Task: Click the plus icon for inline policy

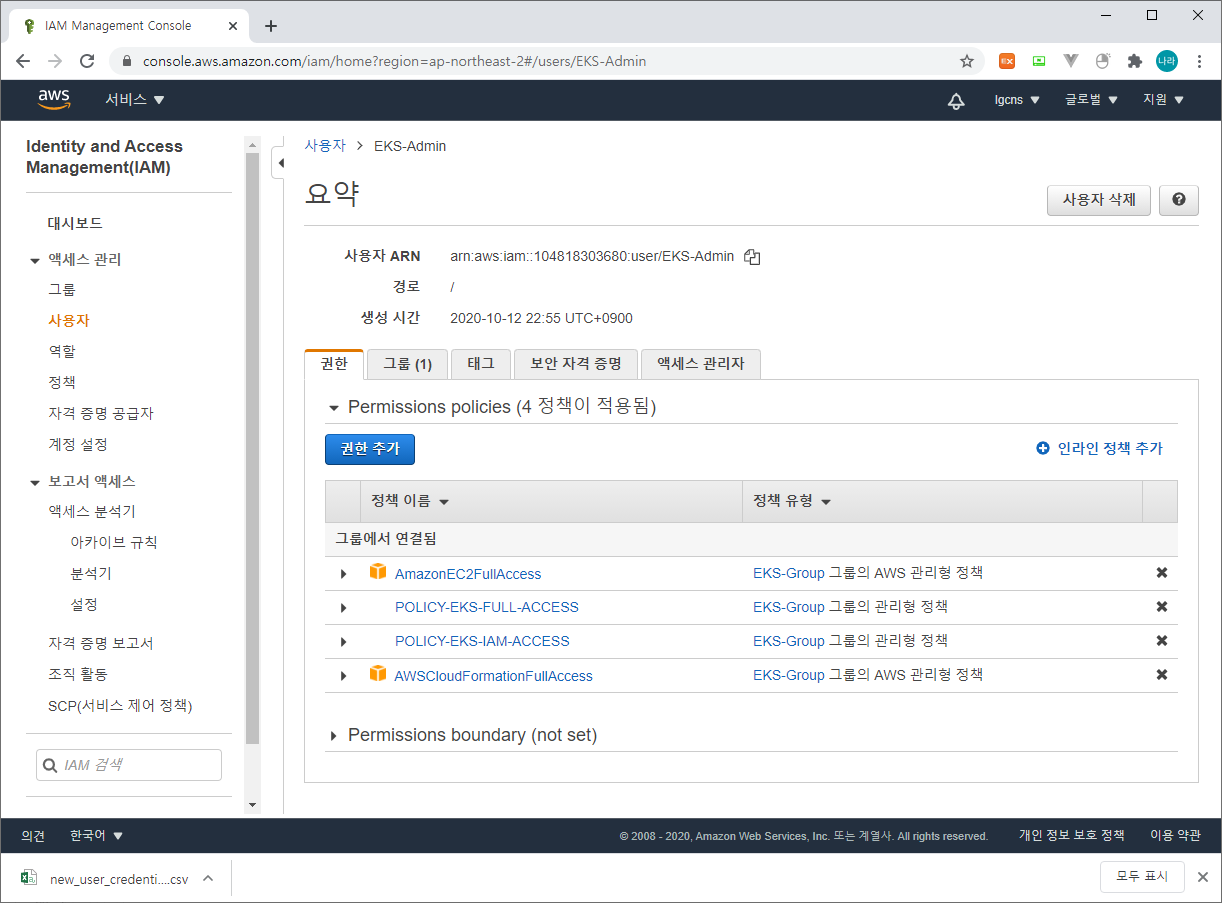Action: tap(1043, 449)
